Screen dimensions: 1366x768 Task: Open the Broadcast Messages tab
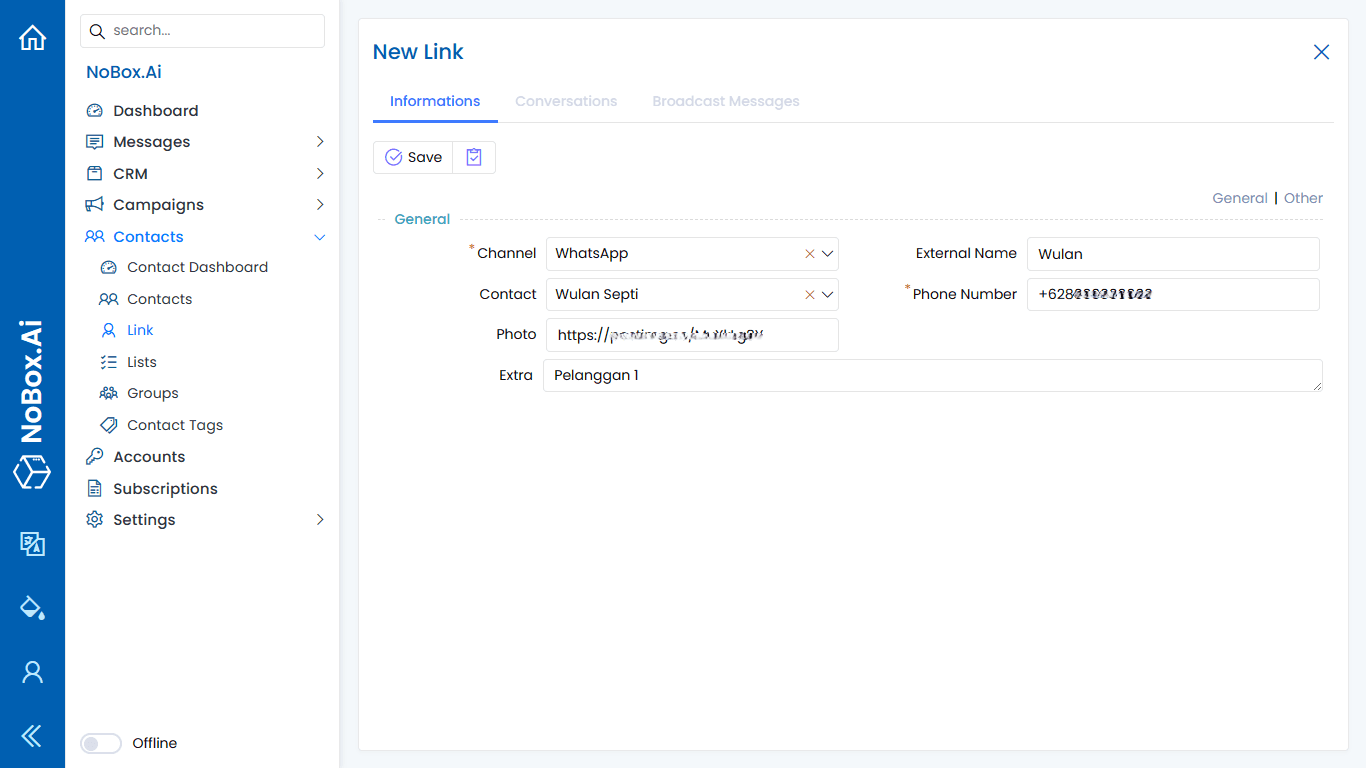click(x=725, y=101)
